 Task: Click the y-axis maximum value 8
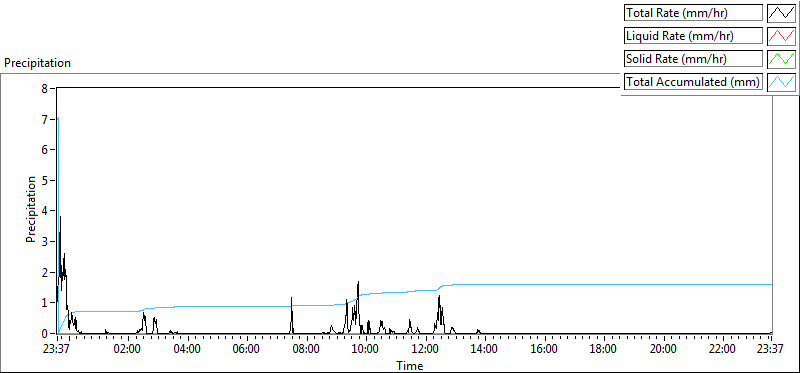(x=44, y=88)
